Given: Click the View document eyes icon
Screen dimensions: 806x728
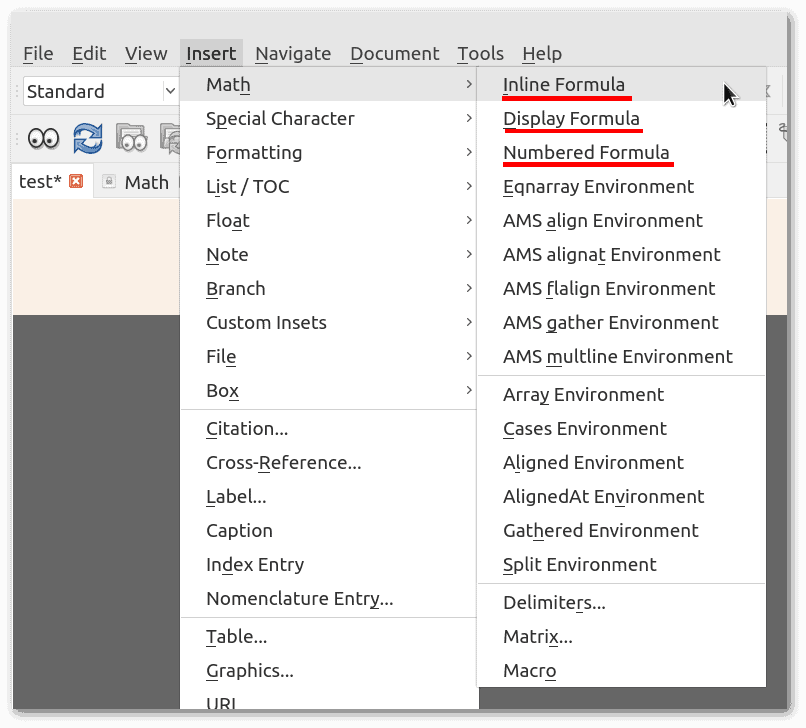Looking at the screenshot, I should [43, 138].
